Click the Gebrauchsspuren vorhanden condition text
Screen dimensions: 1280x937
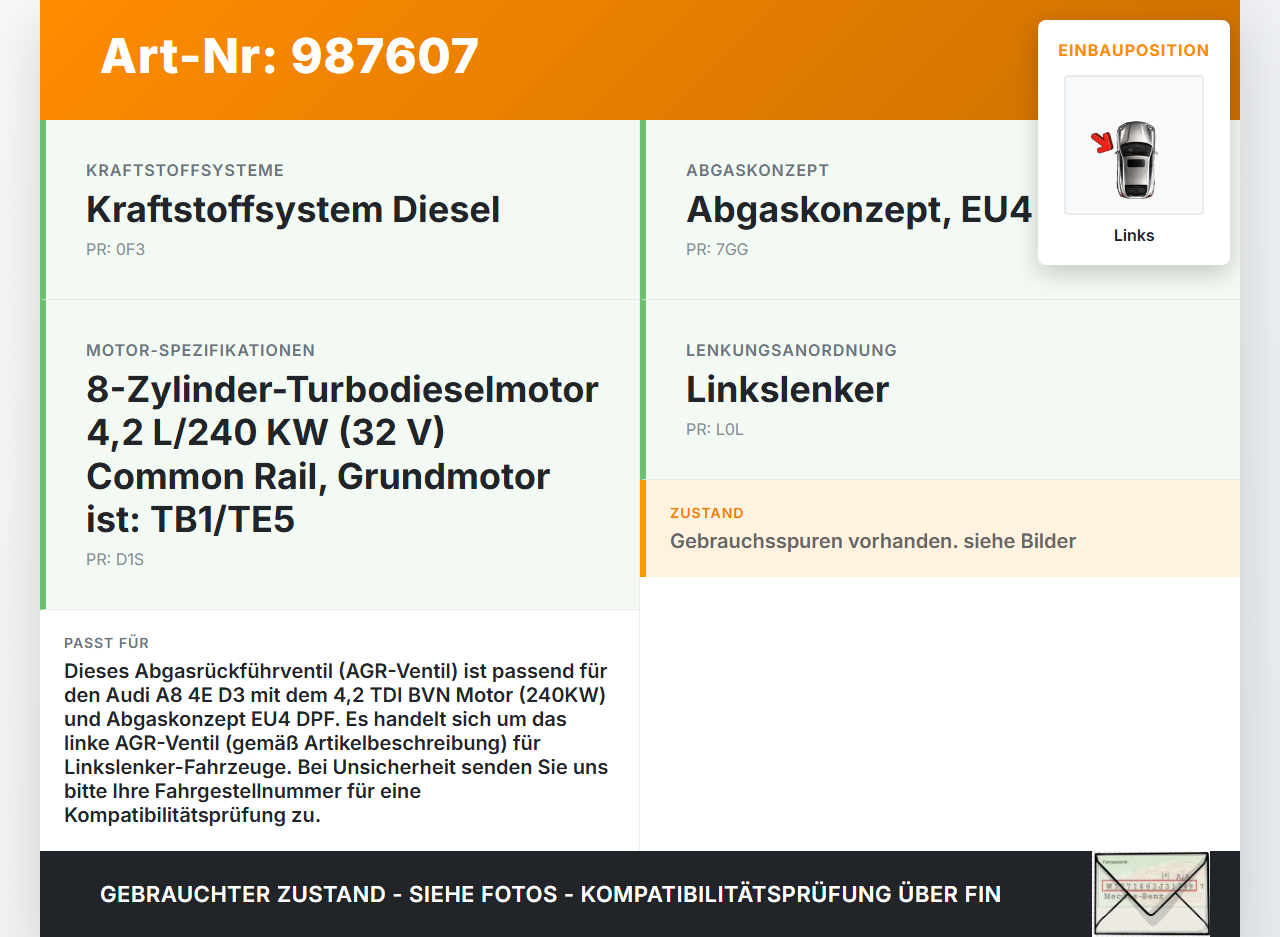click(x=873, y=541)
